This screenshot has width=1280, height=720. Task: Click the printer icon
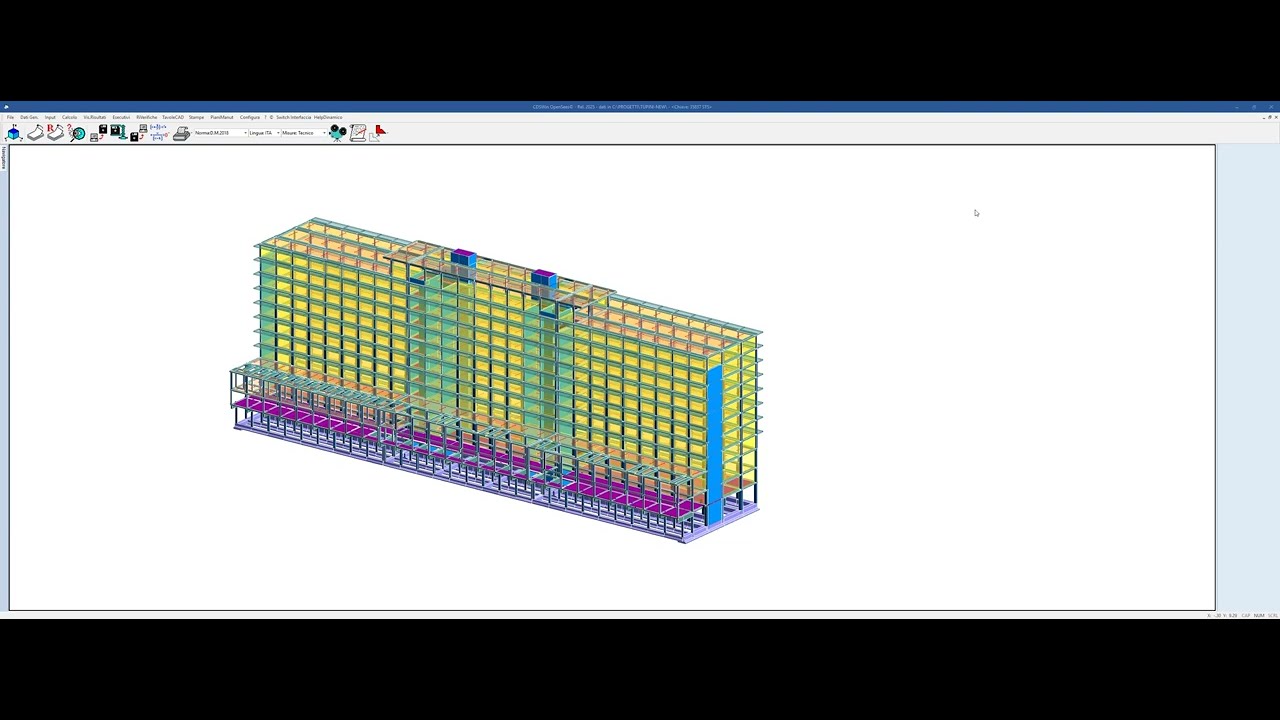click(181, 133)
